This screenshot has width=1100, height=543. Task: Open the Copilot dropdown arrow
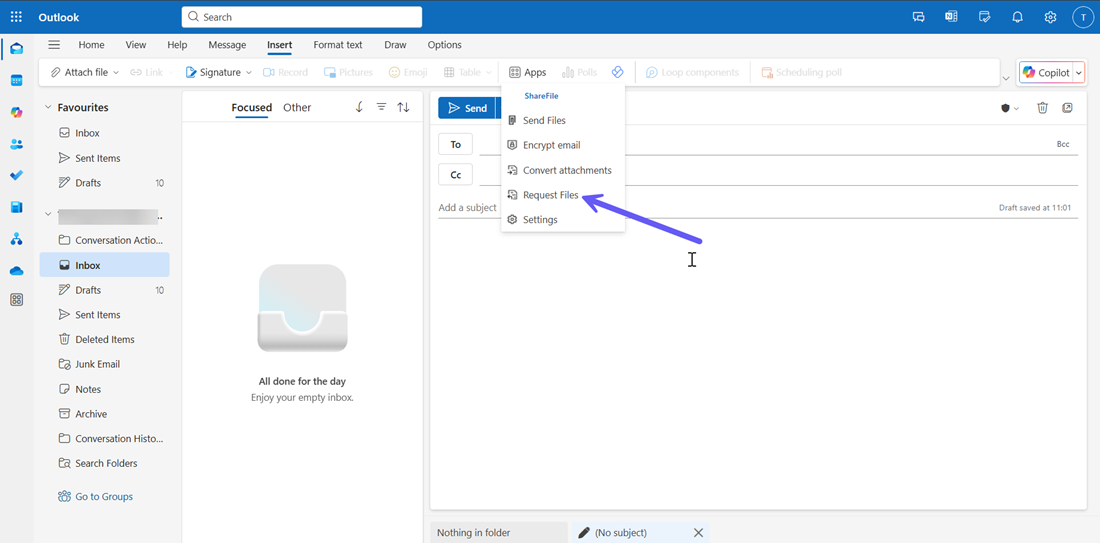[x=1079, y=73]
